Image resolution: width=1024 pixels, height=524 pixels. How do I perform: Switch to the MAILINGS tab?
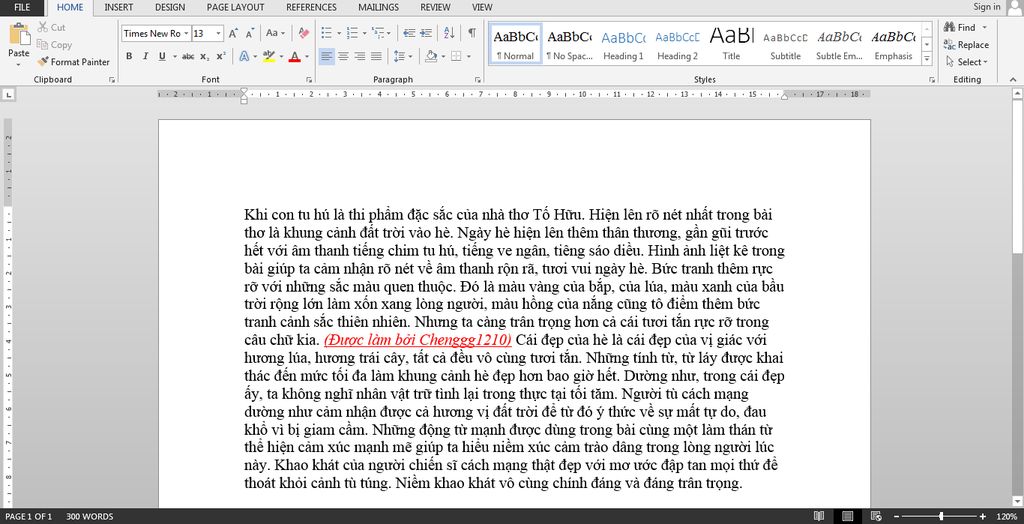click(379, 7)
